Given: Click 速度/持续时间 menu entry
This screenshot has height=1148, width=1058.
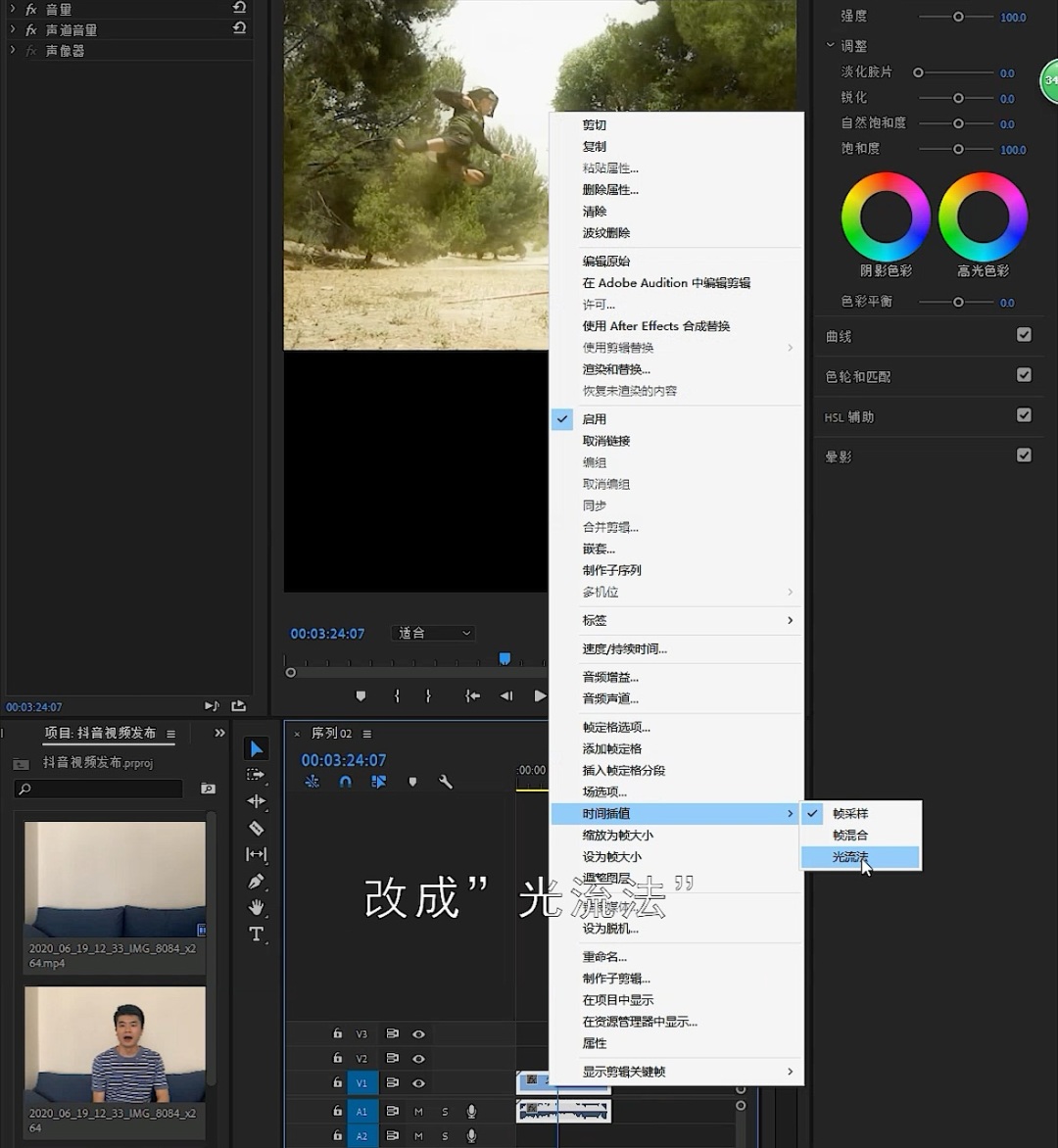Looking at the screenshot, I should pyautogui.click(x=624, y=648).
